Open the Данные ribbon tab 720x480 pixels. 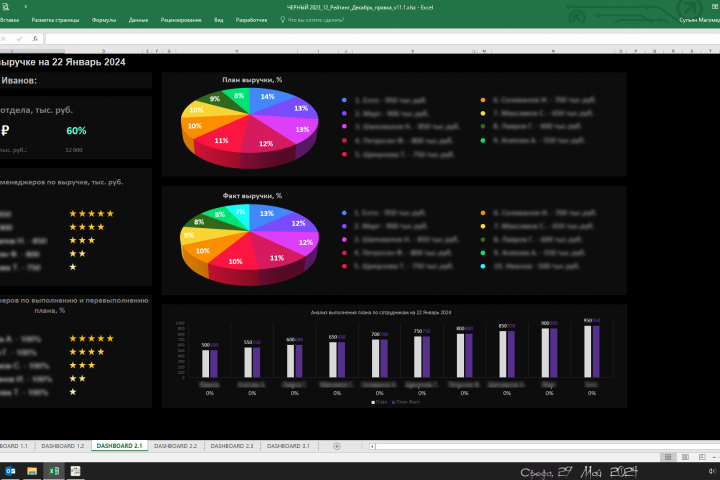(138, 20)
